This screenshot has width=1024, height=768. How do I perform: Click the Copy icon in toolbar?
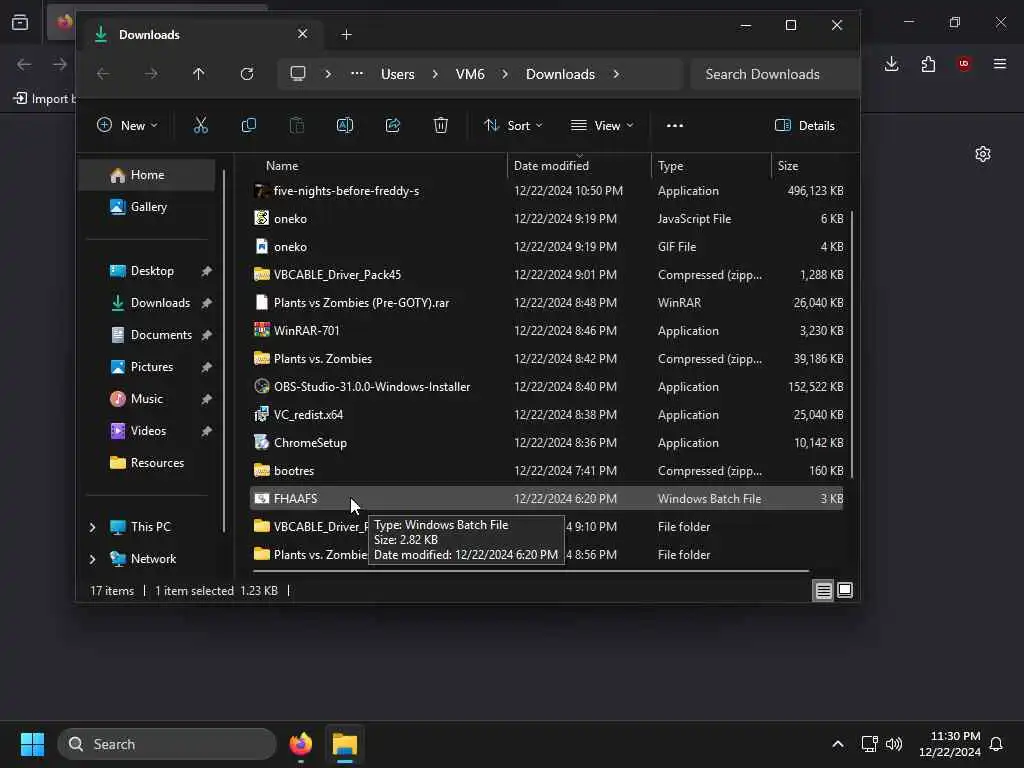(x=248, y=125)
